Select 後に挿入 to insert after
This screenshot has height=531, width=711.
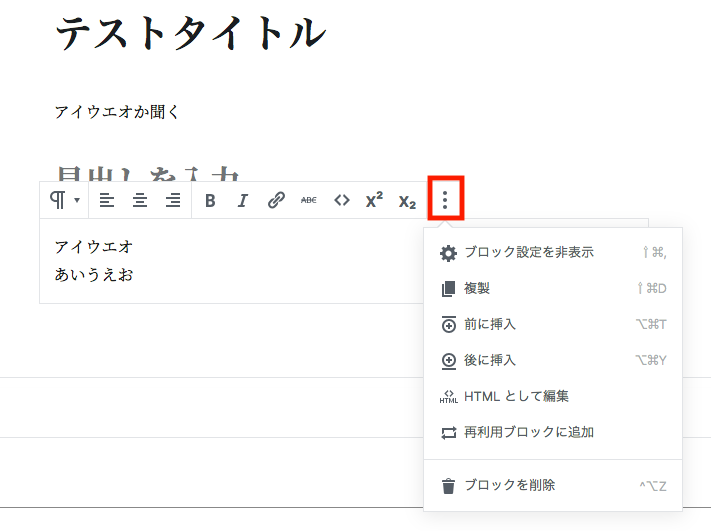pyautogui.click(x=490, y=361)
